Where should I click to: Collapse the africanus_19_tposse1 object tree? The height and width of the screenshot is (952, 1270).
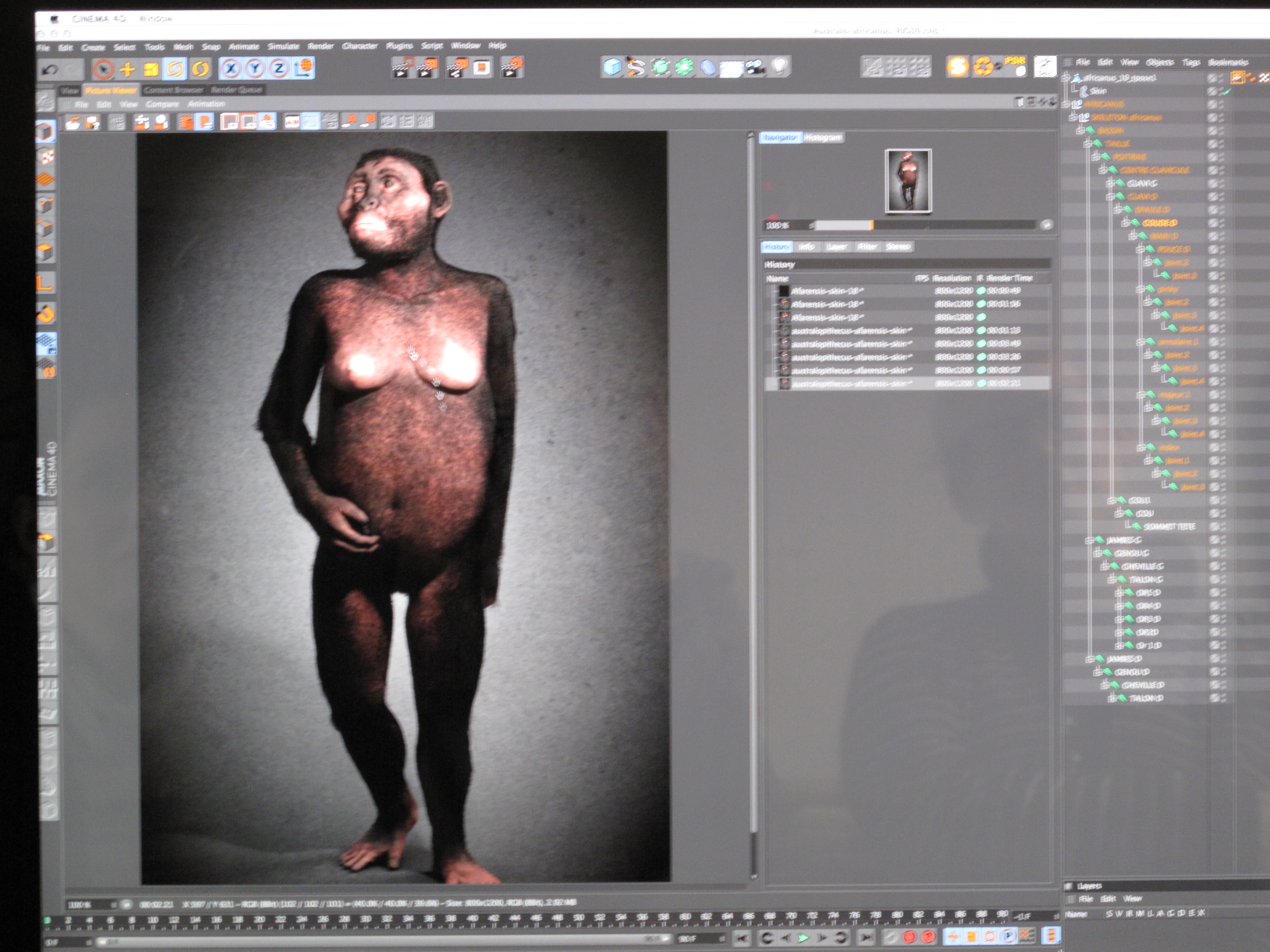pos(1066,78)
